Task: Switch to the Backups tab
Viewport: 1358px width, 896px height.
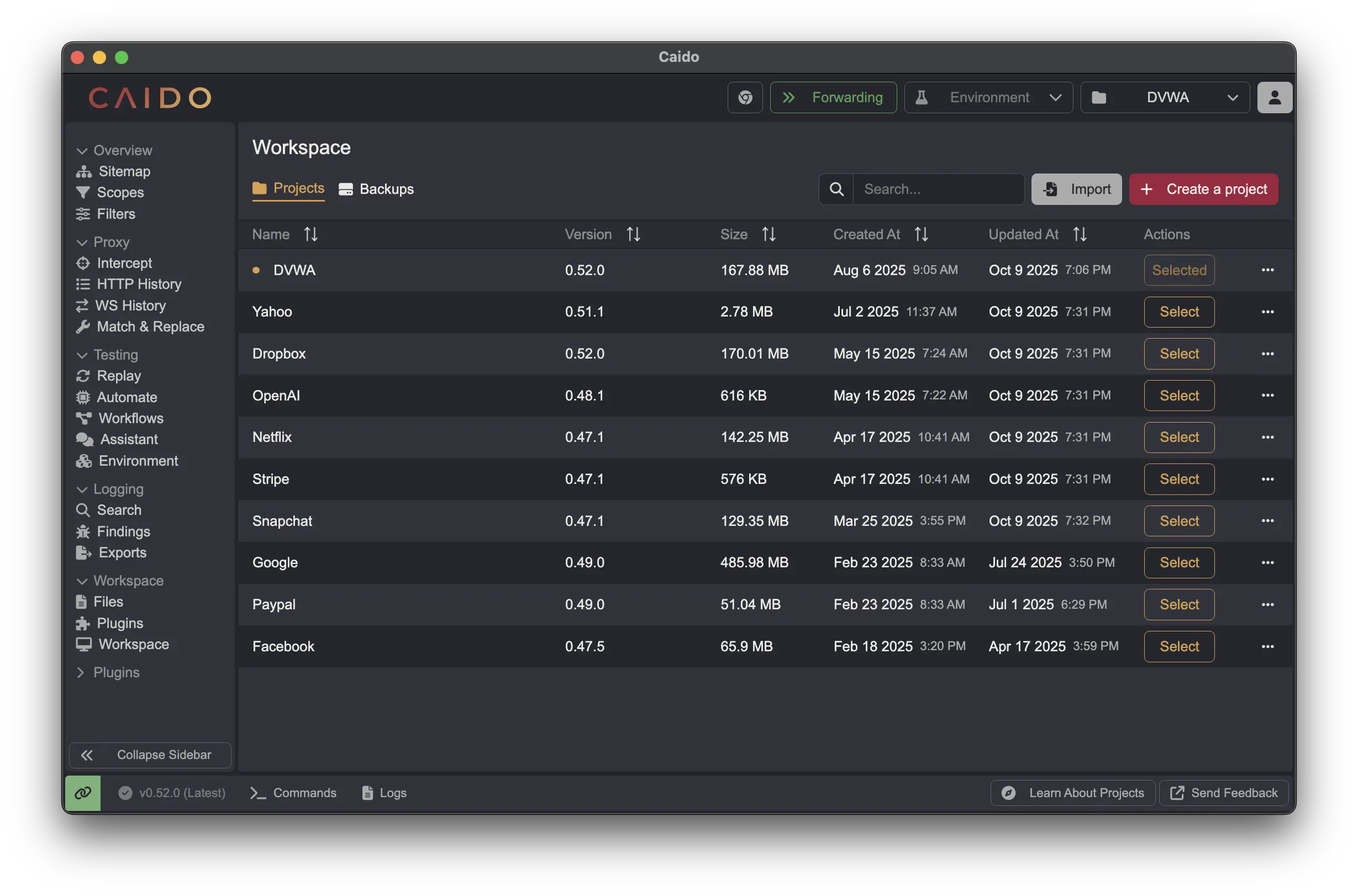Action: pyautogui.click(x=376, y=189)
